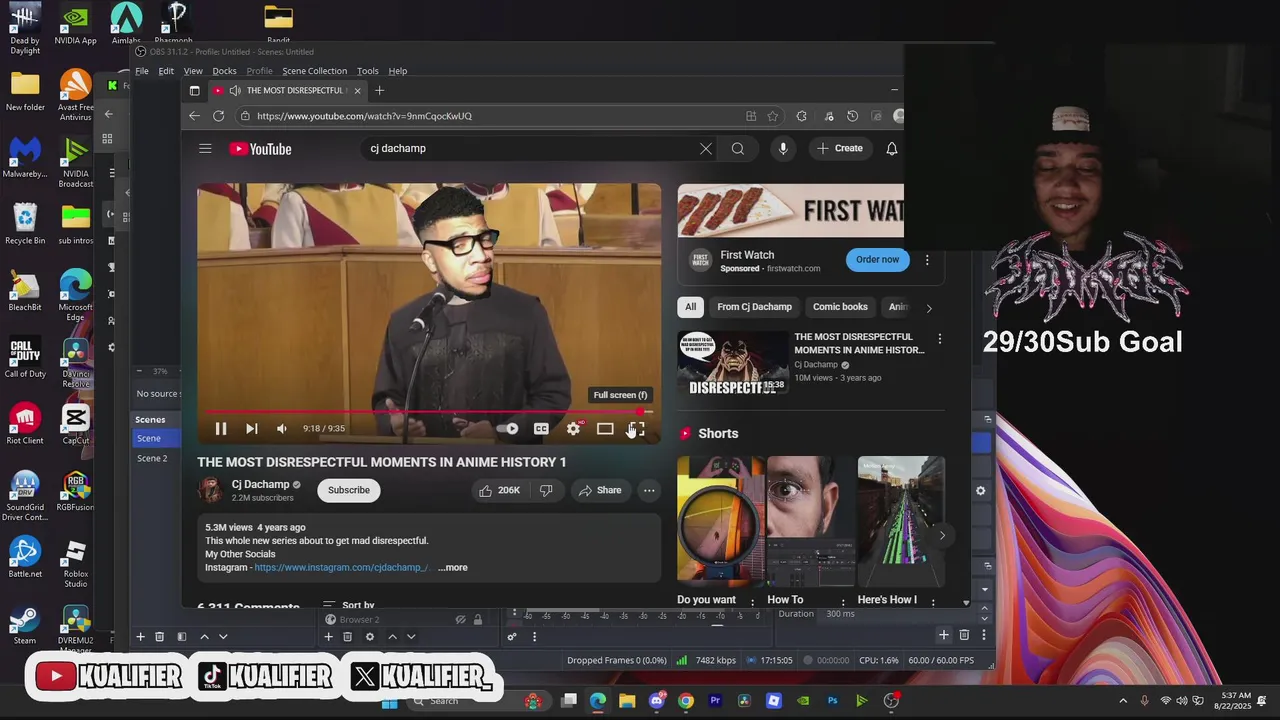Screen dimensions: 1280x720
Task: Like the video with 206K likes
Action: [x=499, y=490]
